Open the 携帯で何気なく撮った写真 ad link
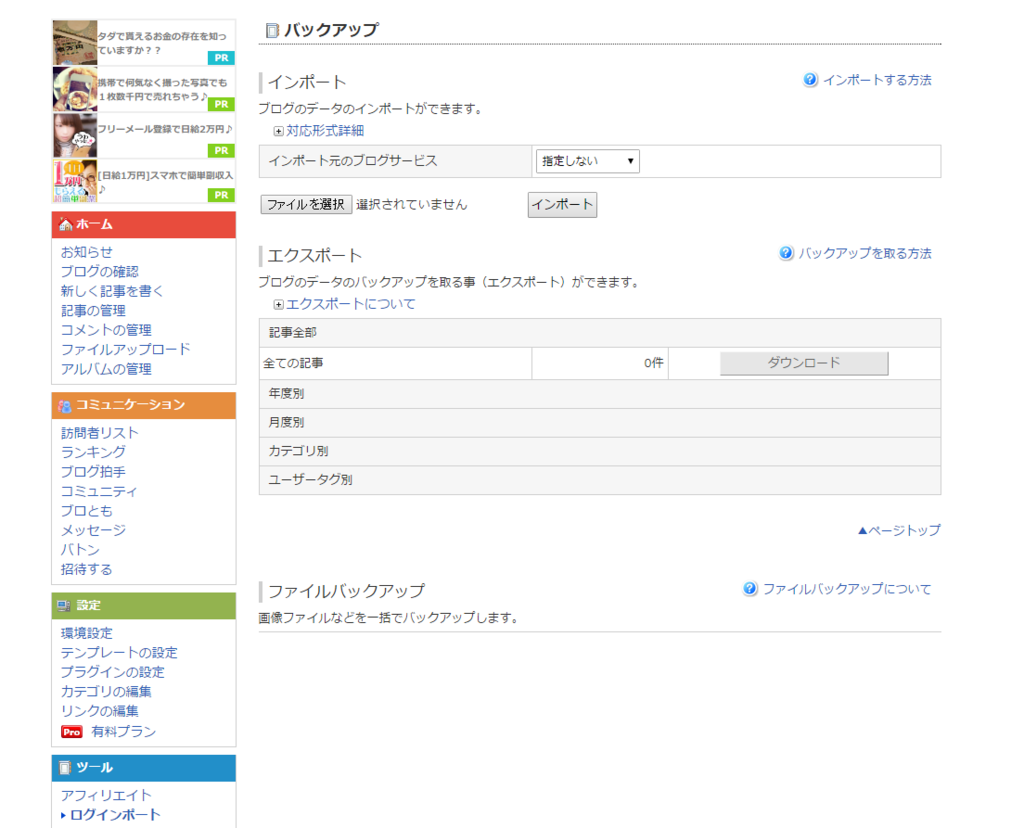 (163, 89)
